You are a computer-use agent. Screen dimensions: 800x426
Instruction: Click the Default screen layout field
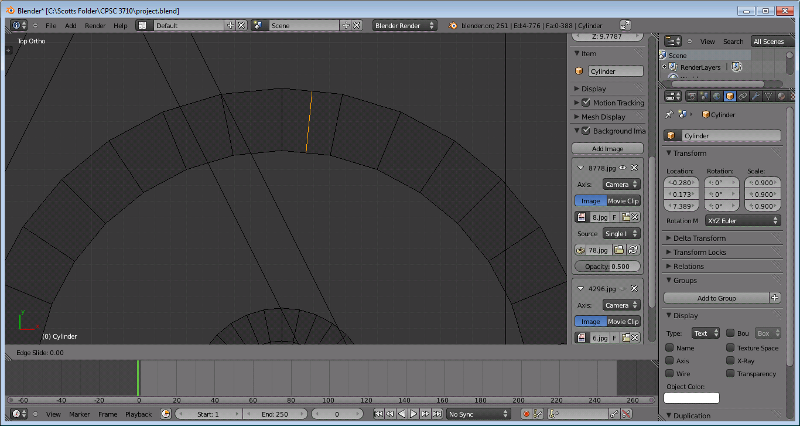(189, 25)
